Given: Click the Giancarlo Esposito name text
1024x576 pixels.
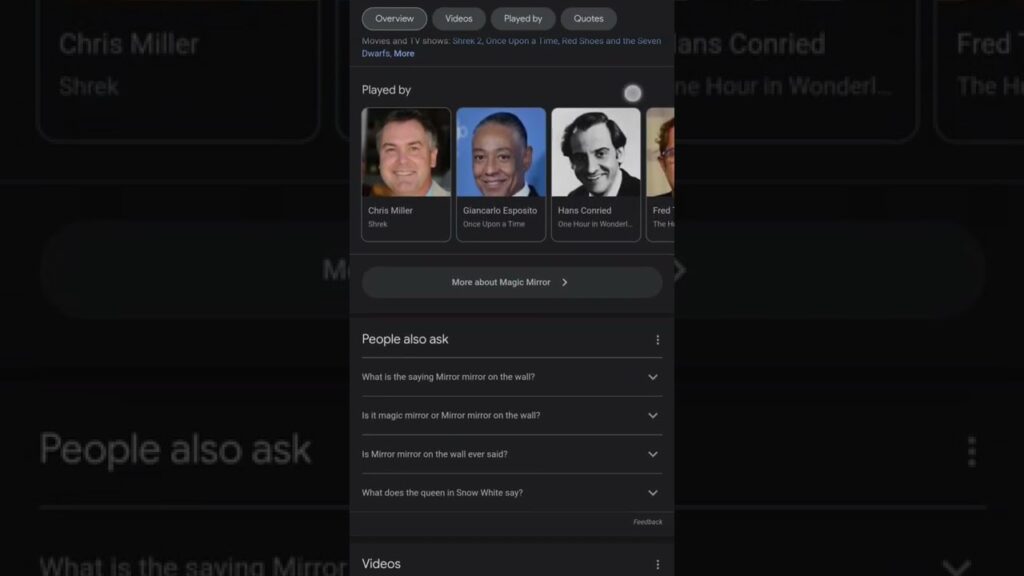Looking at the screenshot, I should click(500, 210).
